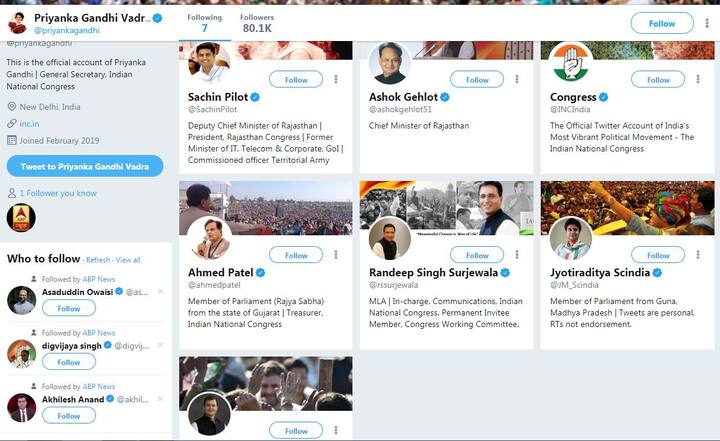Image resolution: width=720 pixels, height=441 pixels.
Task: Expand three-dot menu on Ahmed Patel card
Action: [x=335, y=255]
